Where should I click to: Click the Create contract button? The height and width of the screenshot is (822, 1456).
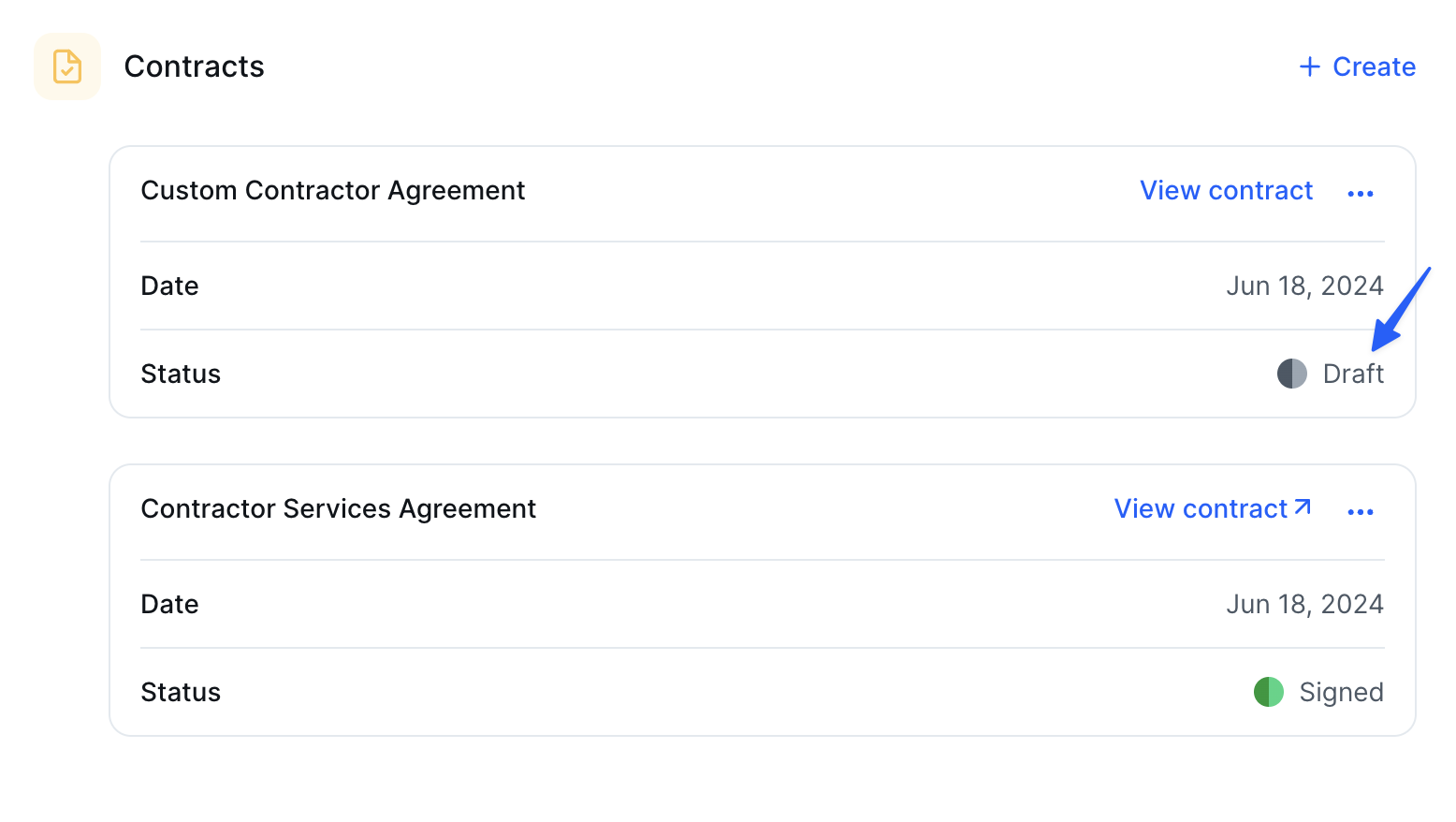[x=1358, y=66]
